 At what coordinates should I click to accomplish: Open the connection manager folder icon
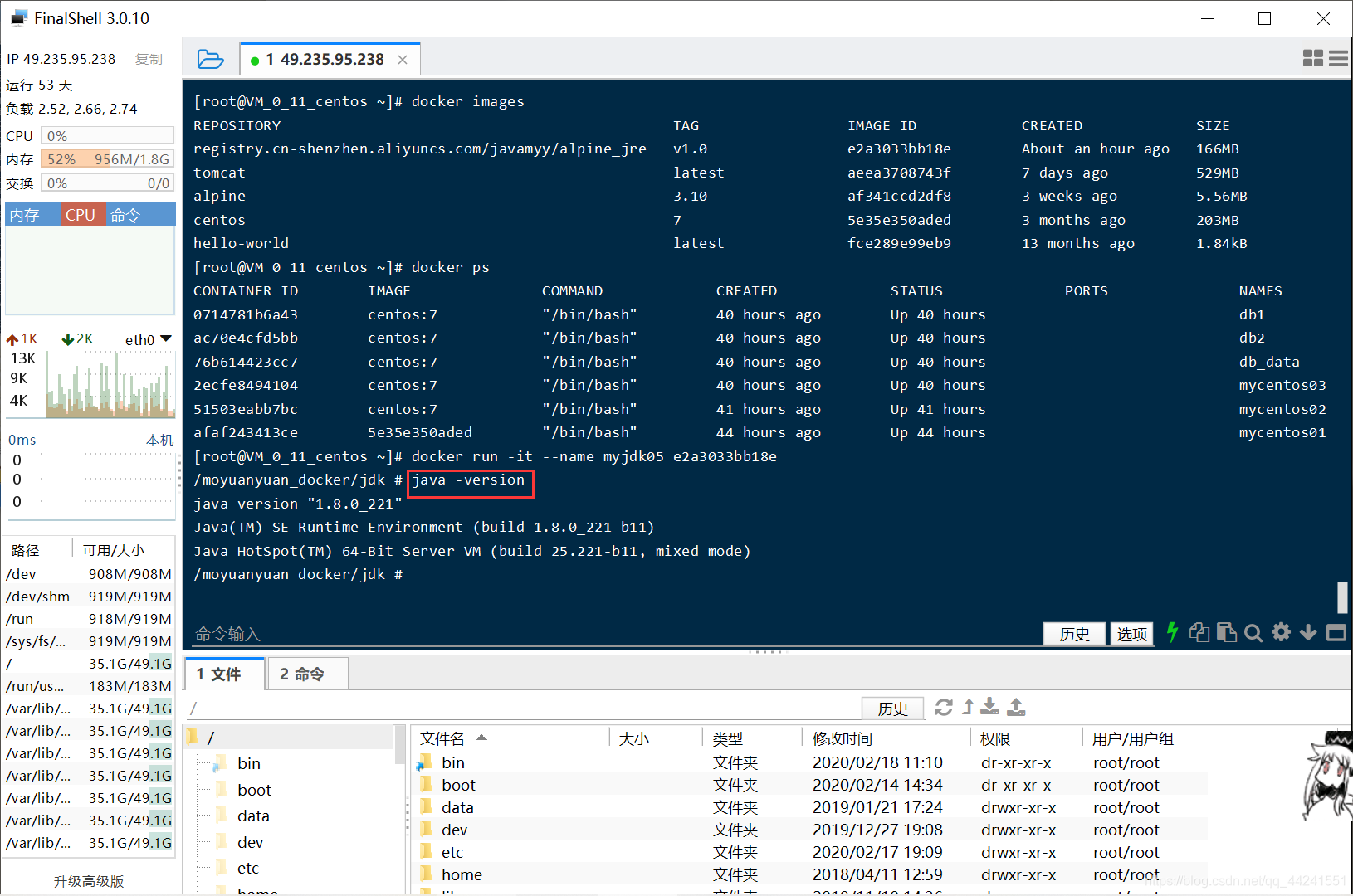click(210, 59)
